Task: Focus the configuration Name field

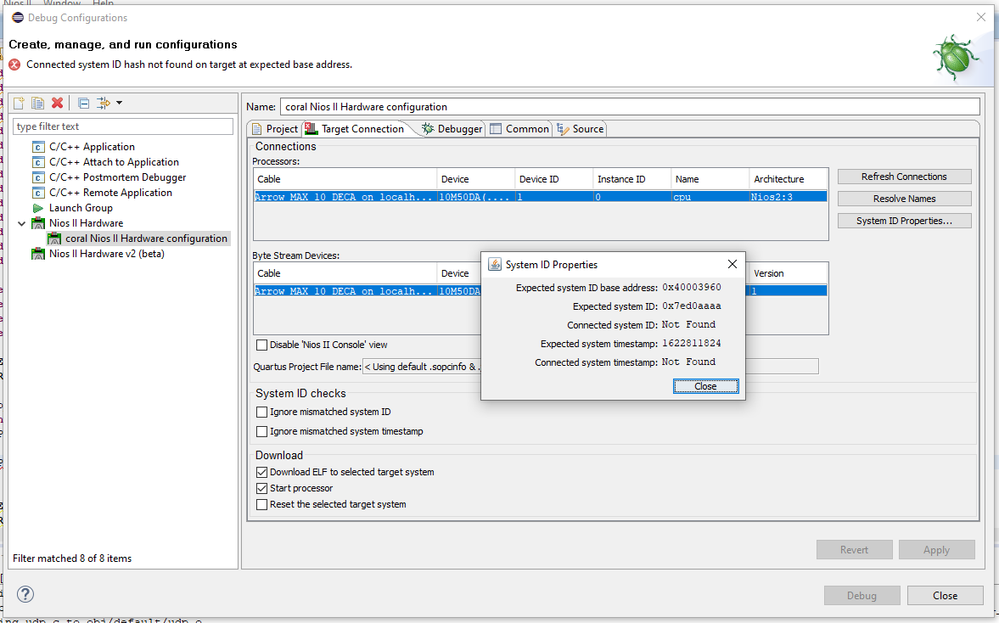Action: point(629,106)
